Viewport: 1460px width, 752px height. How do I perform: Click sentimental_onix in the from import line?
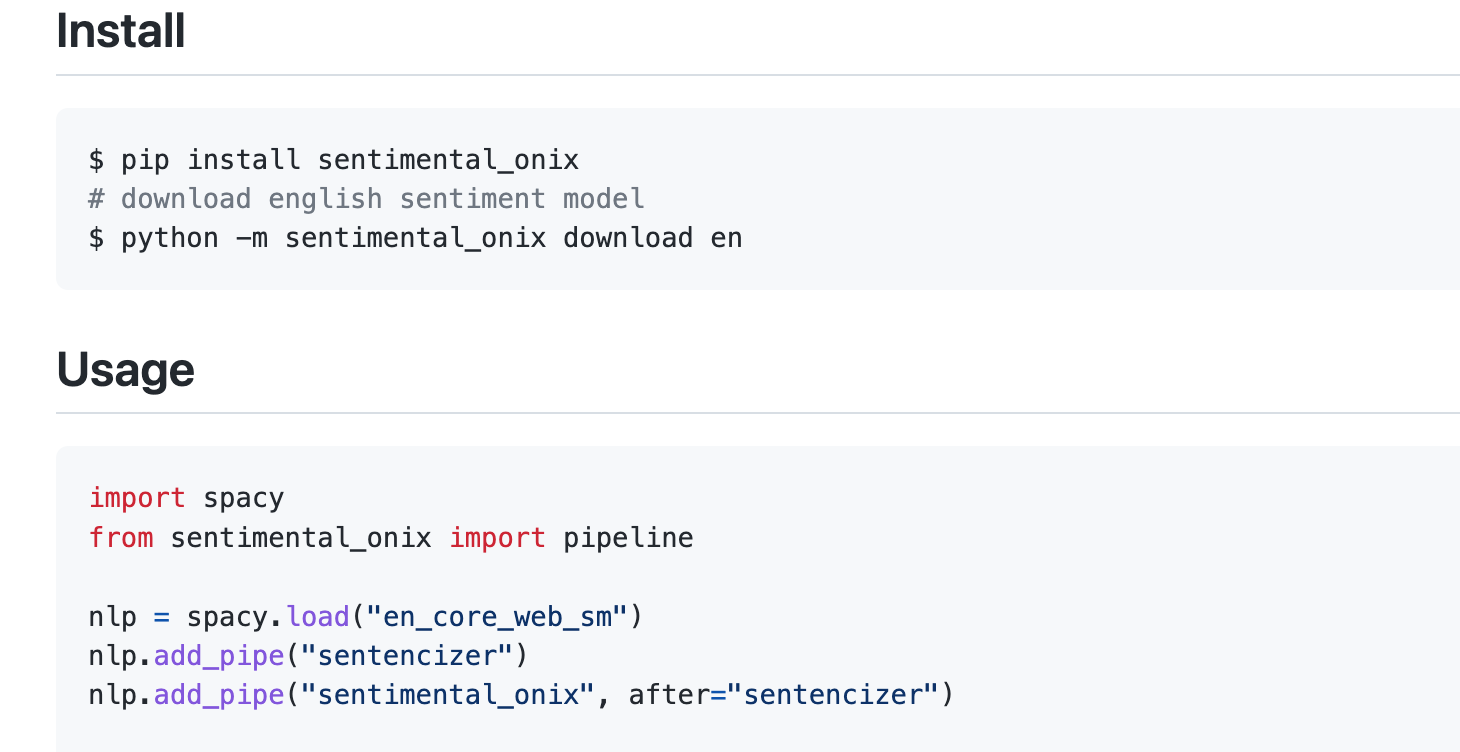coord(301,538)
